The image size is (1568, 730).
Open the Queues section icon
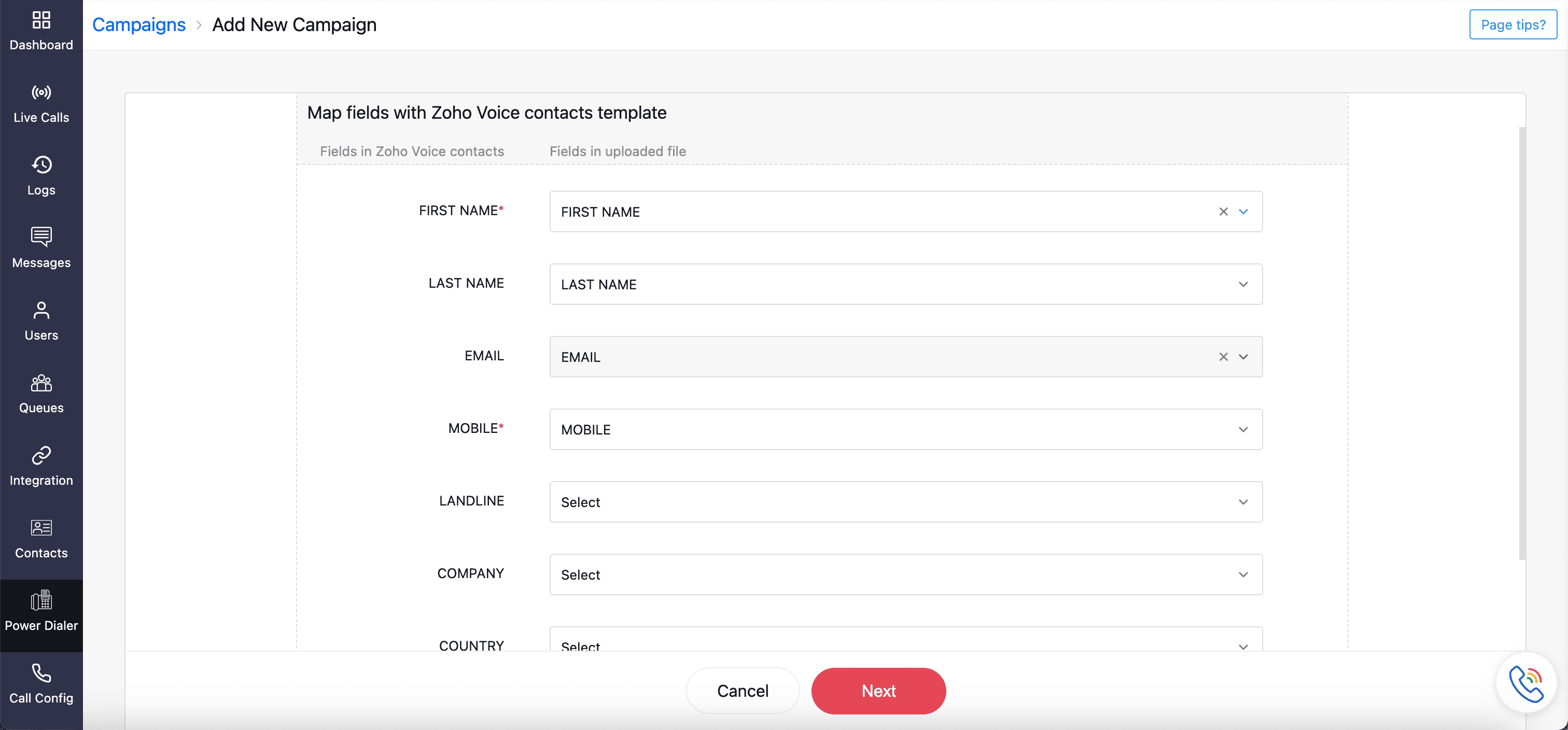click(x=41, y=383)
